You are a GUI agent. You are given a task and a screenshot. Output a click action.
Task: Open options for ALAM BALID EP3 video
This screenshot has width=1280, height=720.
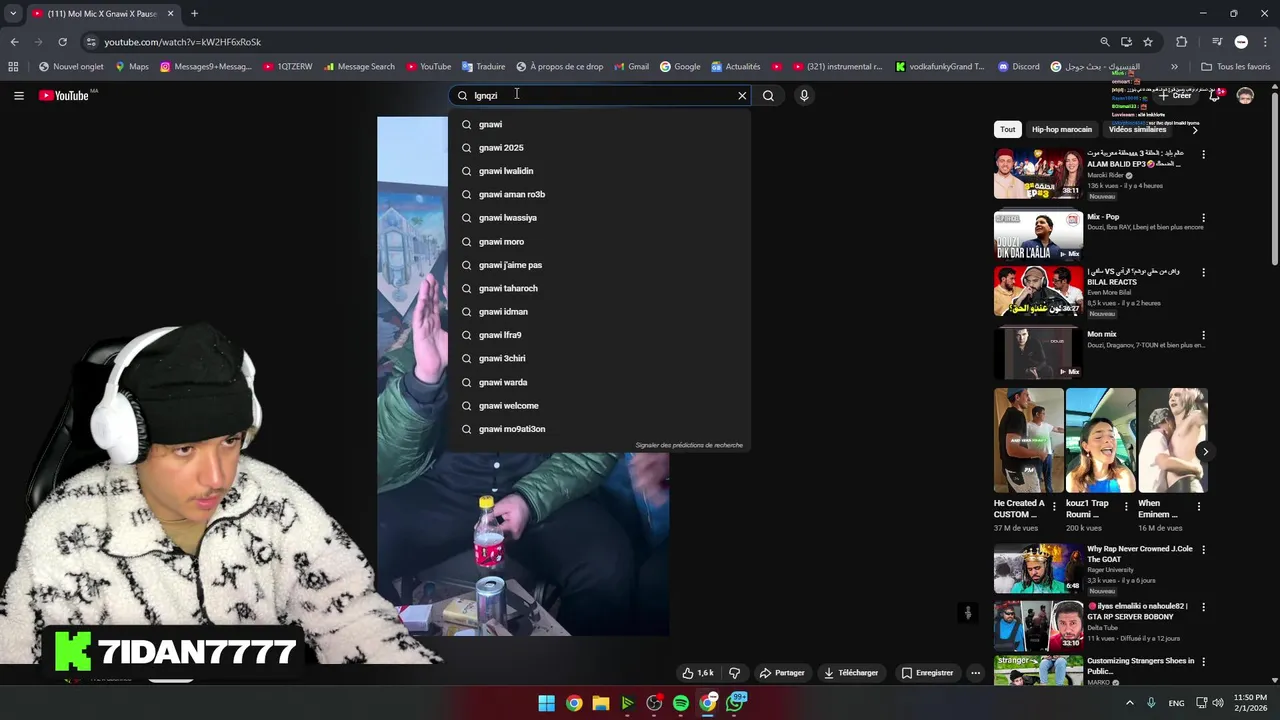tap(1203, 155)
